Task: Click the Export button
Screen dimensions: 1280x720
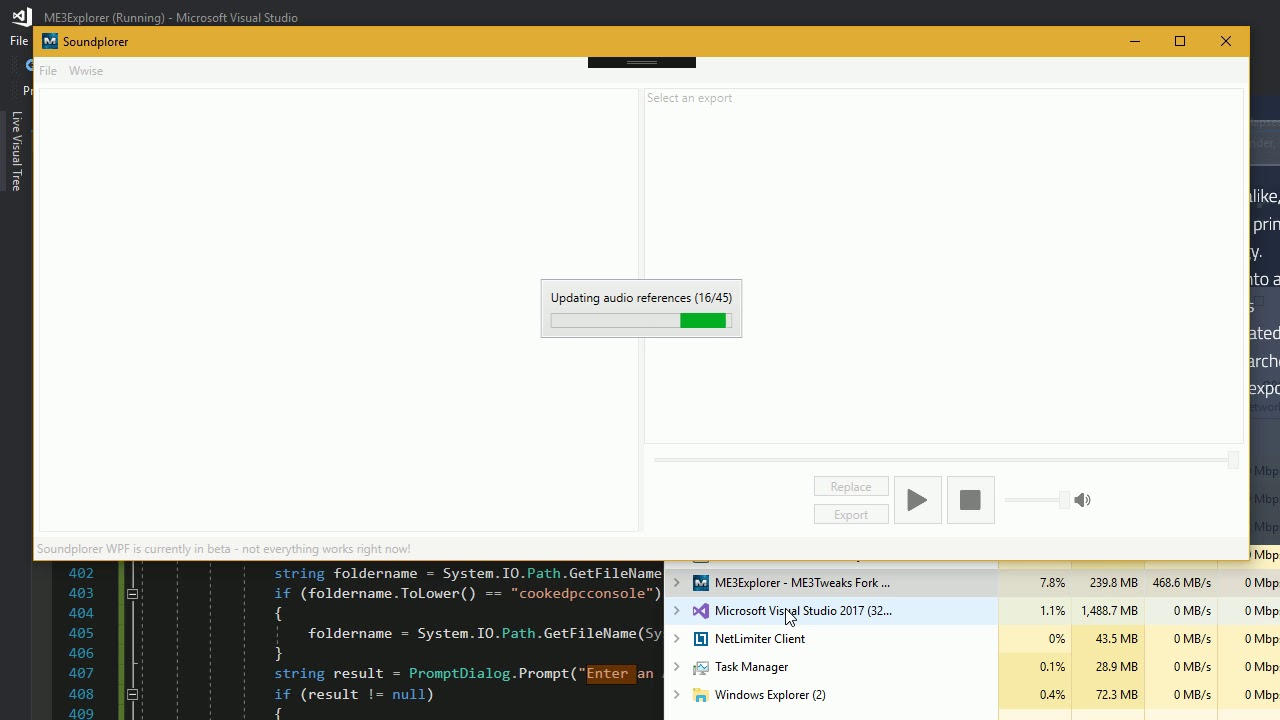Action: (851, 515)
